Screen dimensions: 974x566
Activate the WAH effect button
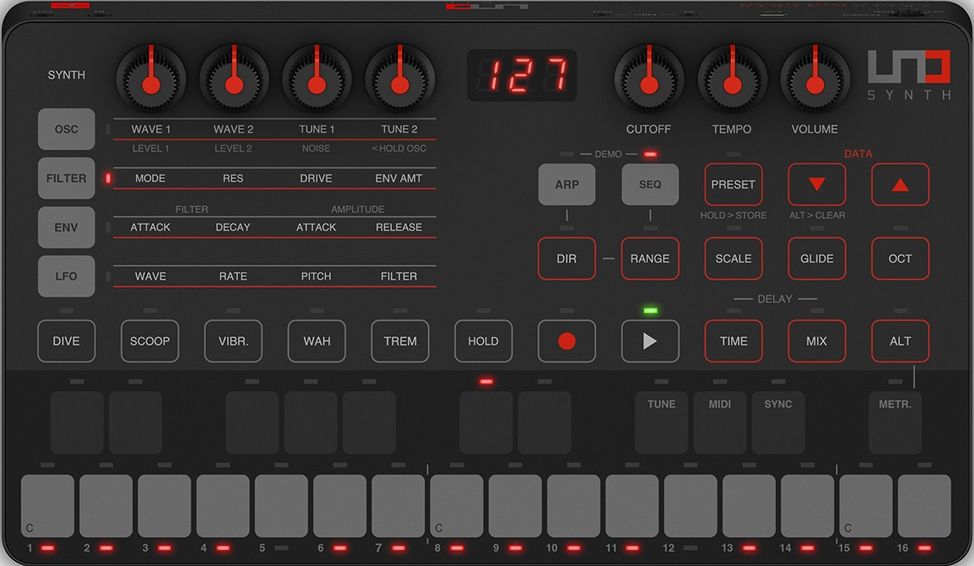point(316,341)
